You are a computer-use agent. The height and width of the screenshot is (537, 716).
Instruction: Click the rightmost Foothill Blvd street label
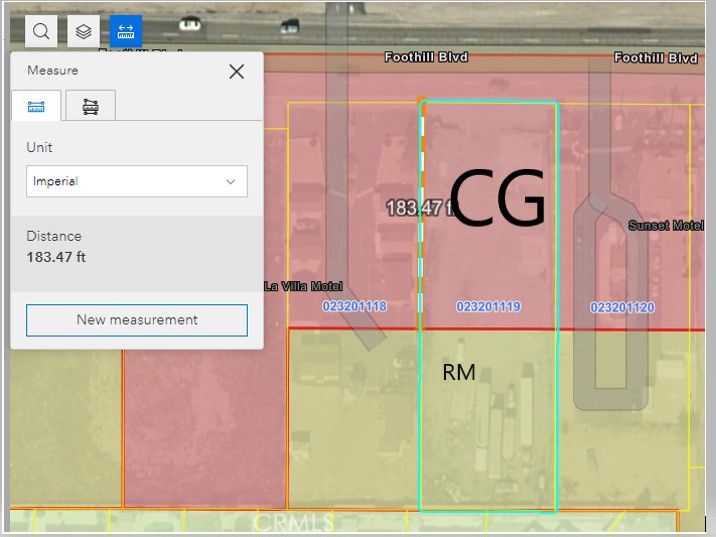[x=656, y=58]
